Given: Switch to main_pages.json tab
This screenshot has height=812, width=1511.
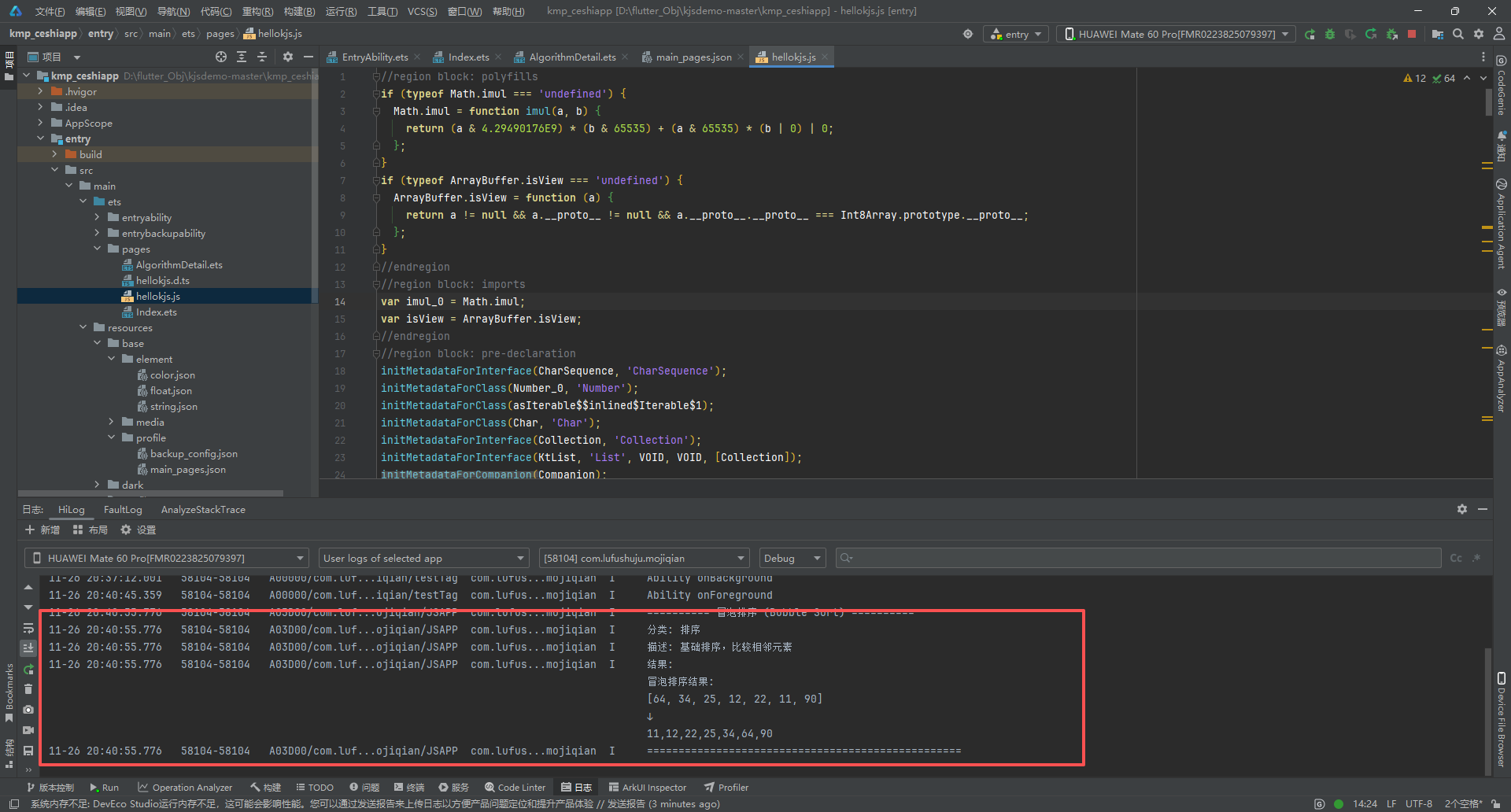Looking at the screenshot, I should [x=693, y=57].
